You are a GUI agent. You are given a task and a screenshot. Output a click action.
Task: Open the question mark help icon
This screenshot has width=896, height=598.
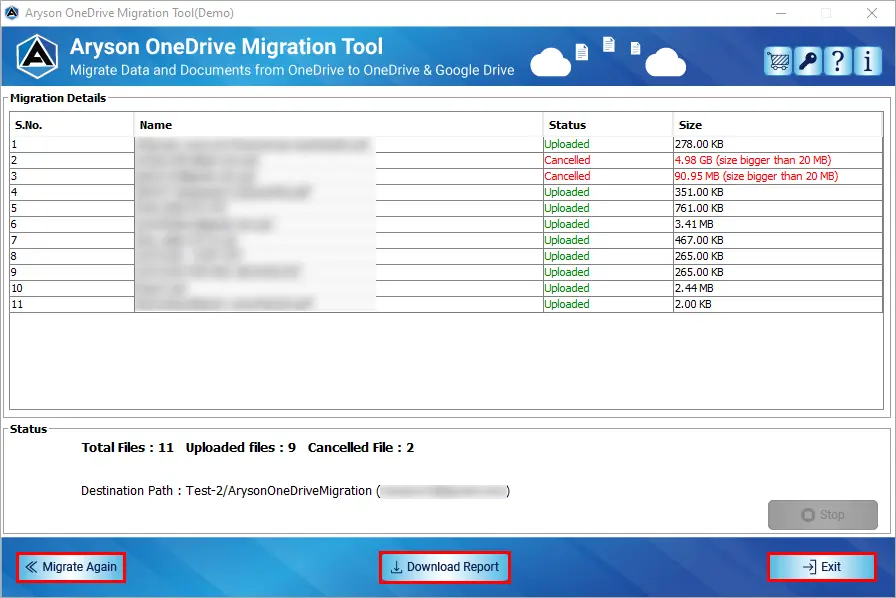[x=838, y=61]
